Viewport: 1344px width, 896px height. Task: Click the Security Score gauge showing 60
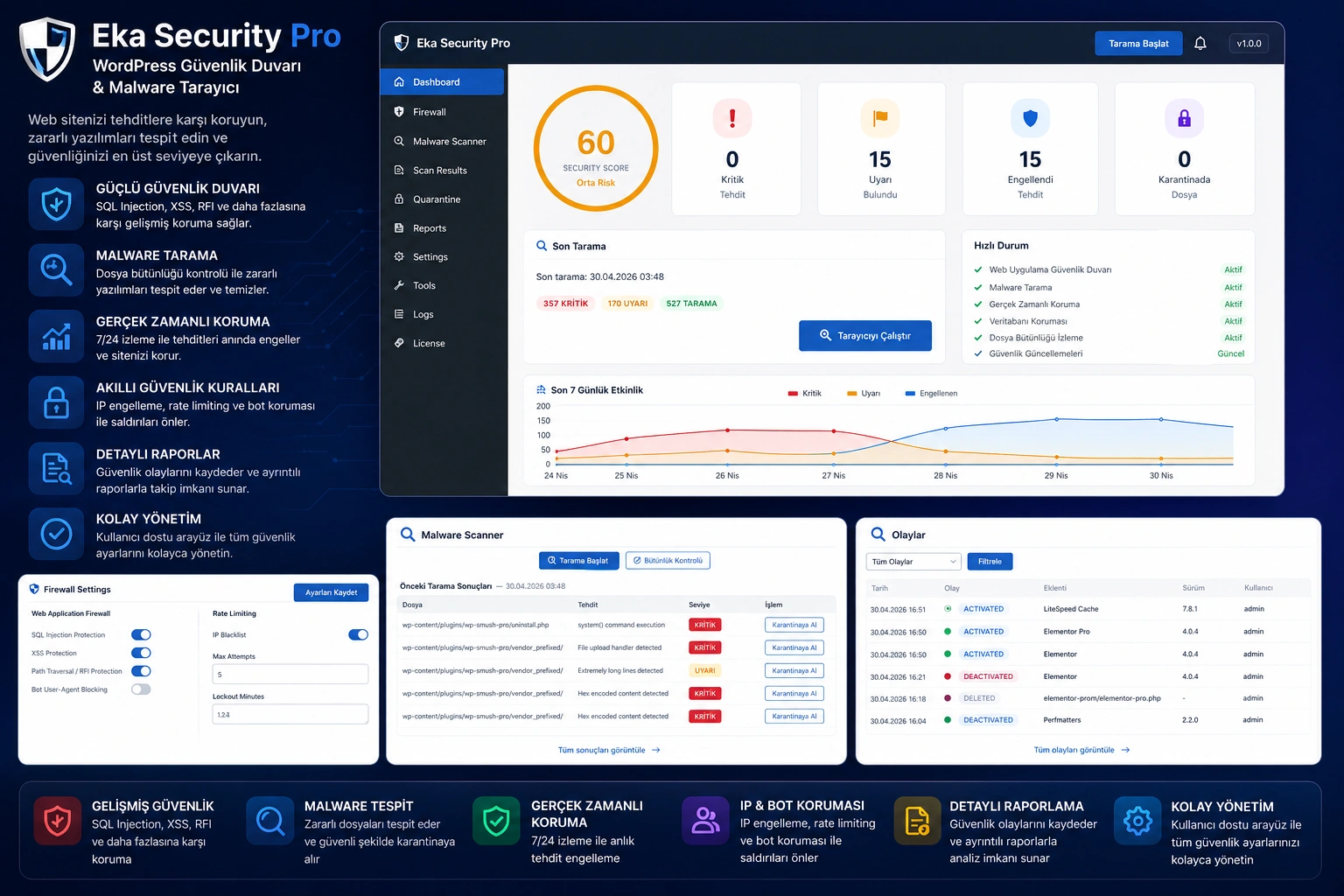click(x=596, y=148)
